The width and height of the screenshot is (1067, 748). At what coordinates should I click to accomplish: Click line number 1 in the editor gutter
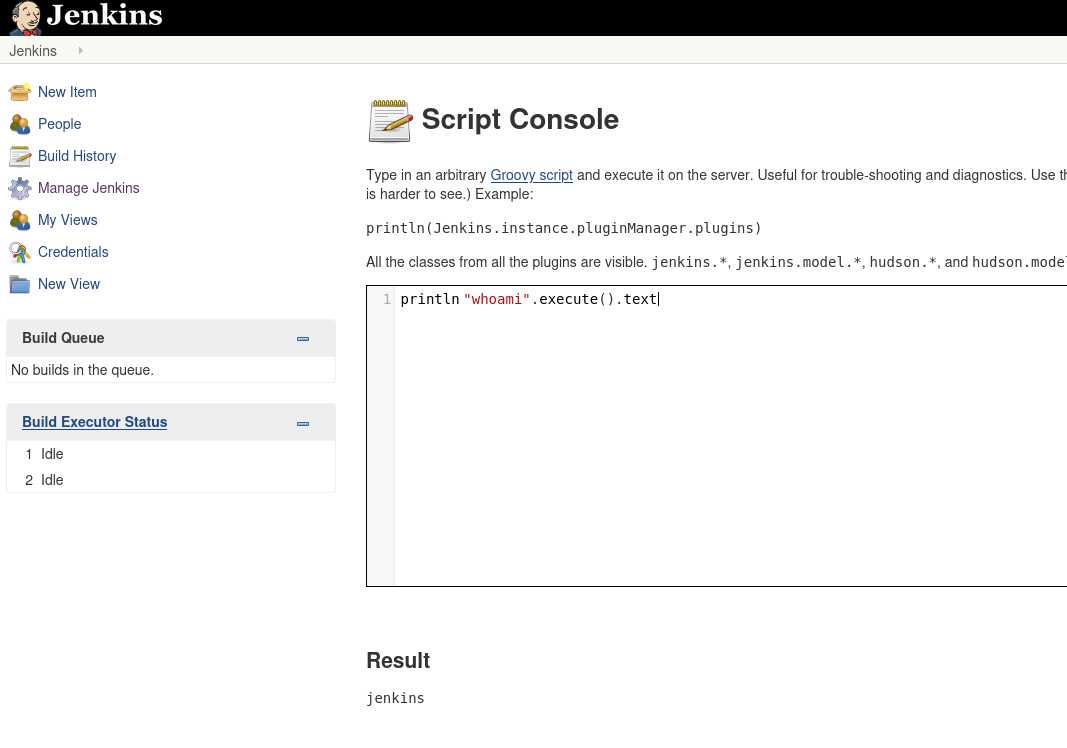[387, 299]
